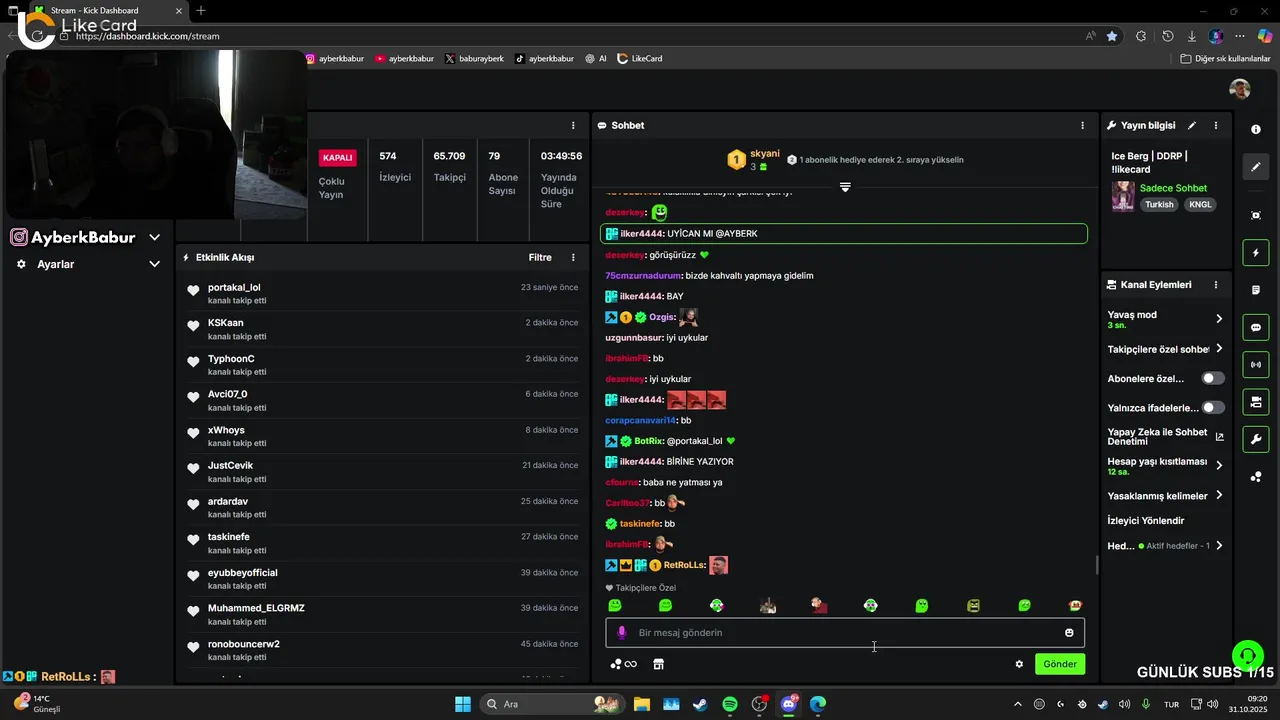Image resolution: width=1280 pixels, height=720 pixels.
Task: Click portakal_lol follow event
Action: point(383,293)
